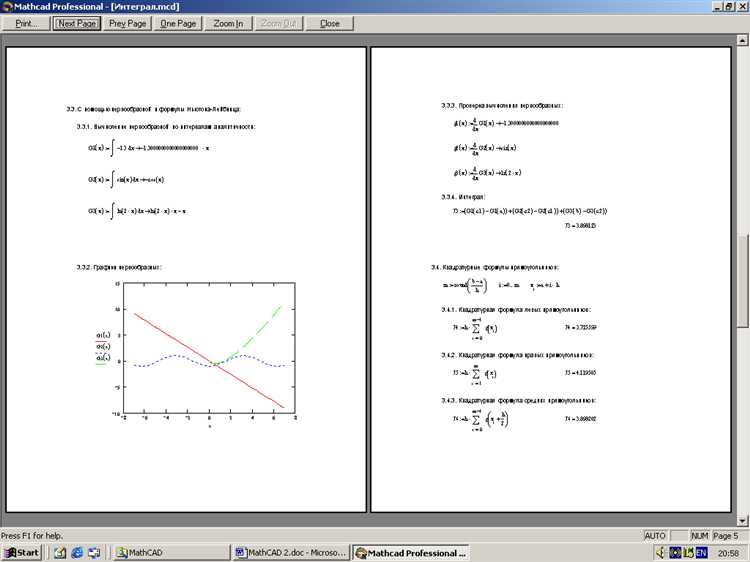
Task: Click AUTO indicator in status bar
Action: pos(655,536)
